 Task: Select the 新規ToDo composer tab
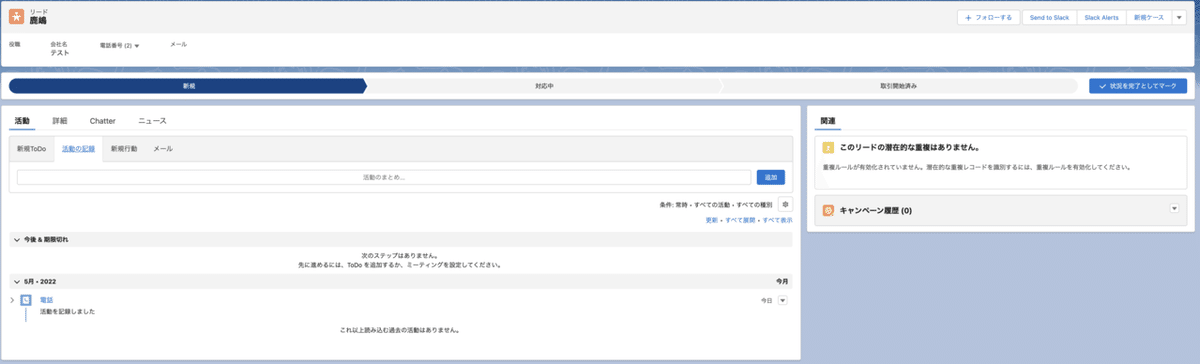pos(32,148)
